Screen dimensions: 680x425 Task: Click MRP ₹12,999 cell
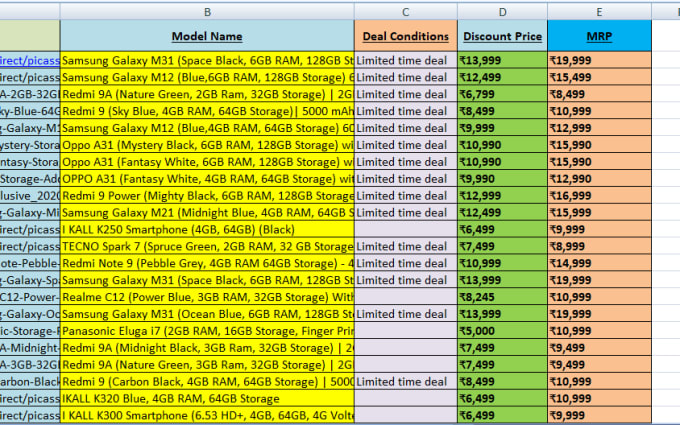pos(599,128)
